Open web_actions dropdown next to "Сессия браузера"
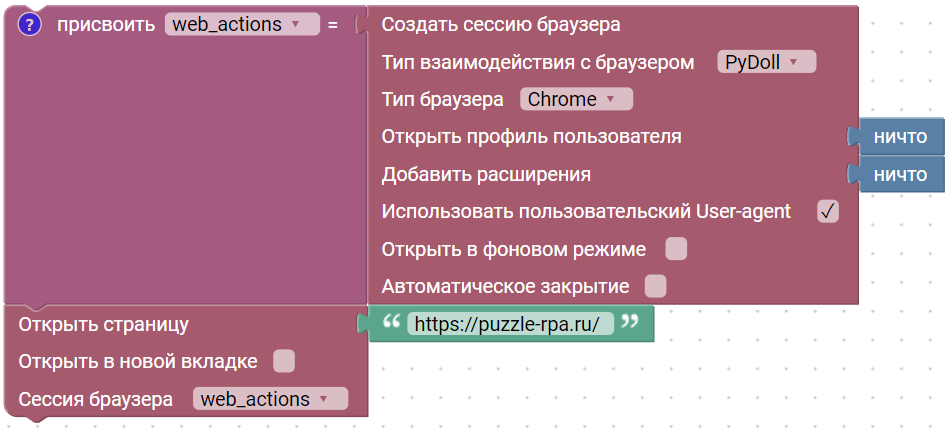 click(270, 399)
